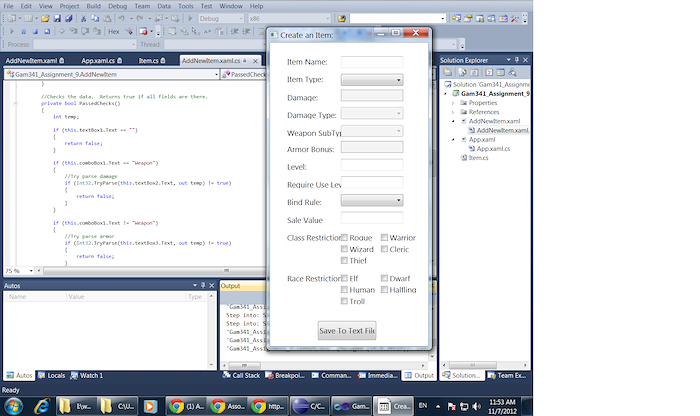This screenshot has width=700, height=416.
Task: Pin the Solution Explorer panel via pushpin icon
Action: [517, 60]
